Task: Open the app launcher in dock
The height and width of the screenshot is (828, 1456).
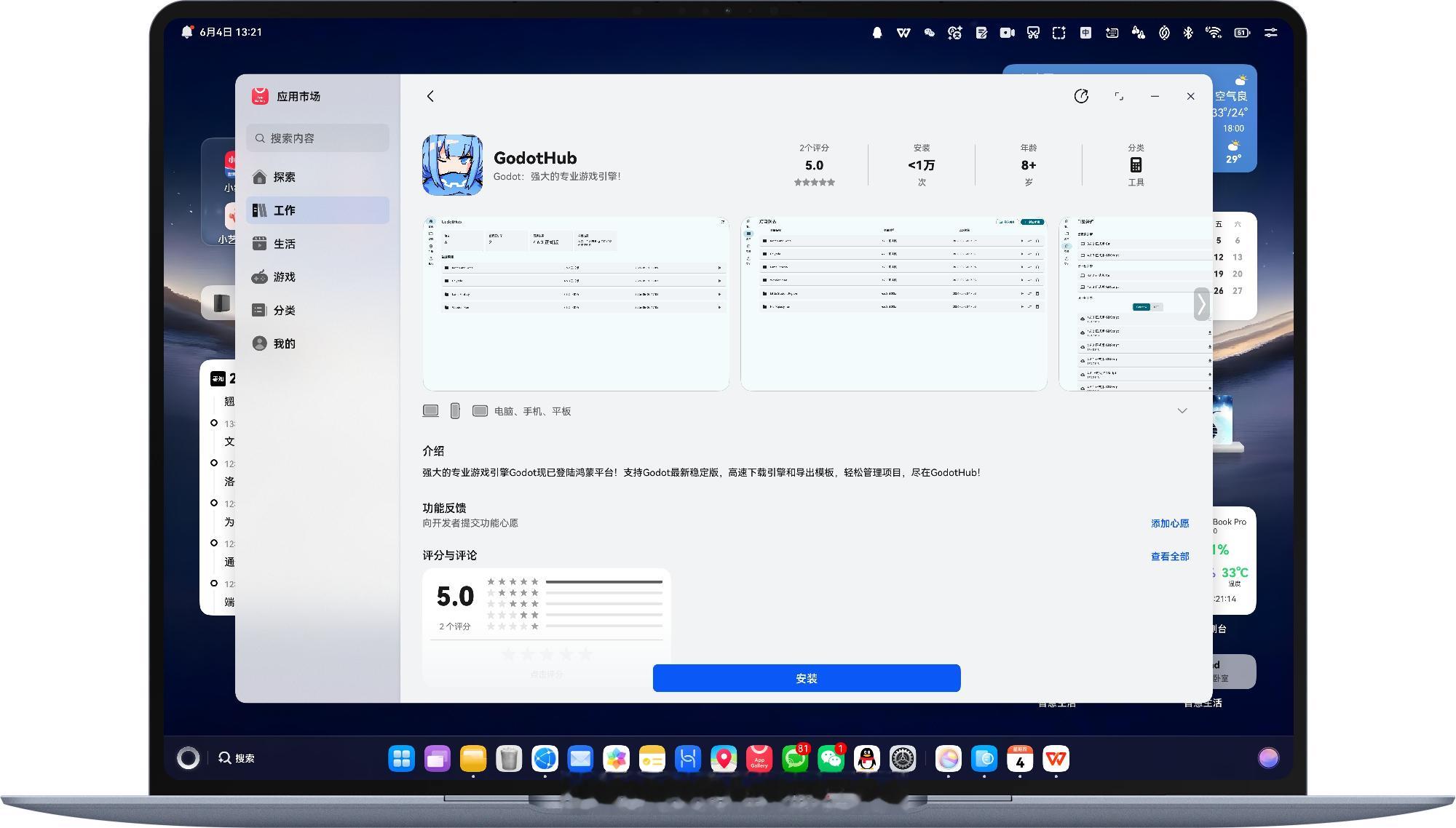Action: 401,759
